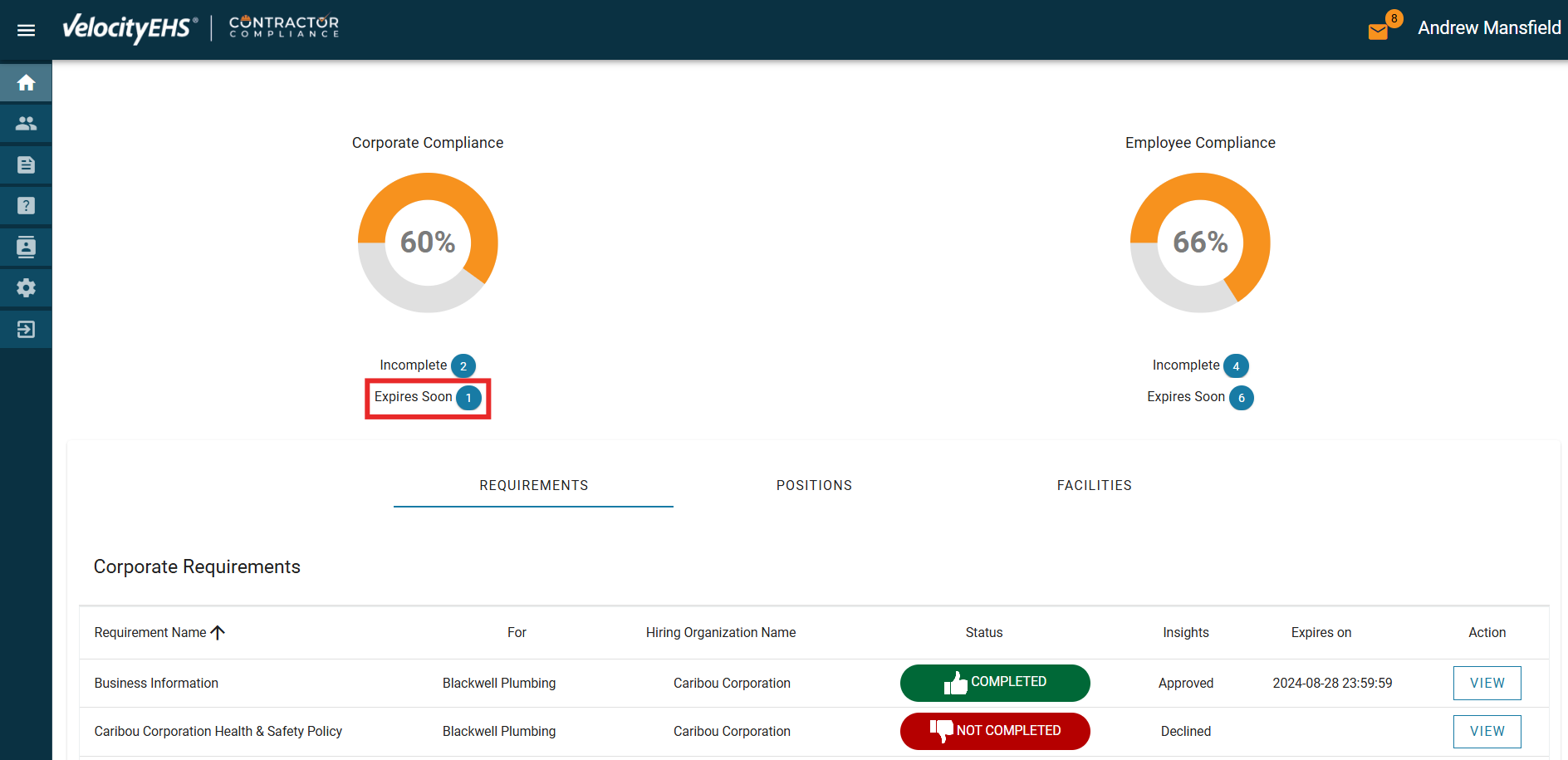
Task: Open the Contacts badge sidebar icon
Action: (x=26, y=247)
